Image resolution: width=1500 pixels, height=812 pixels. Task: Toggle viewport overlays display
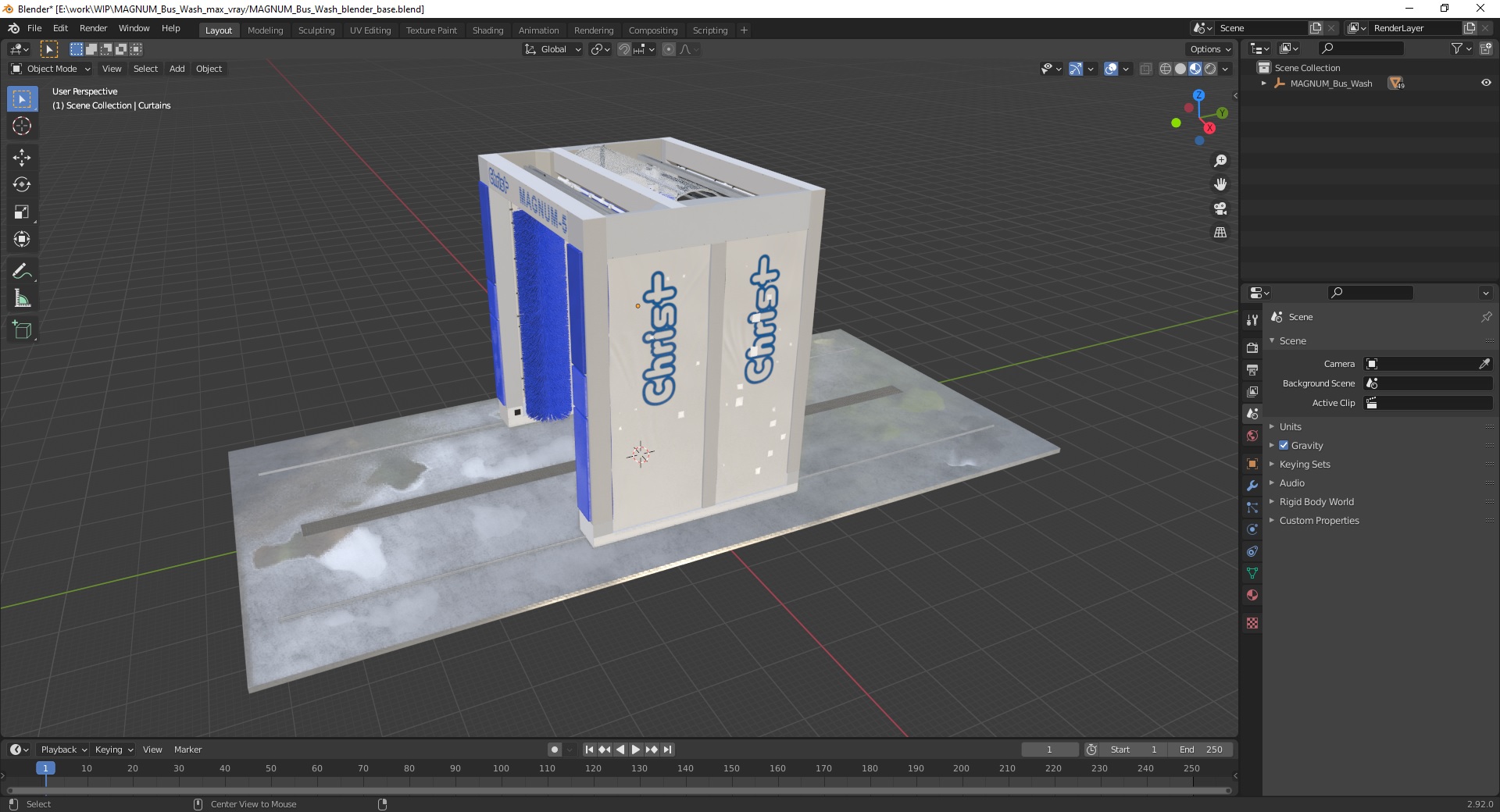[1111, 69]
